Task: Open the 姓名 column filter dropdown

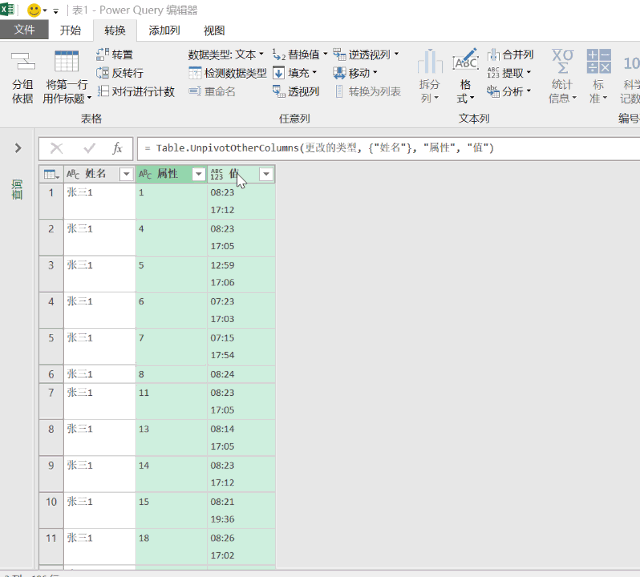Action: (127, 174)
